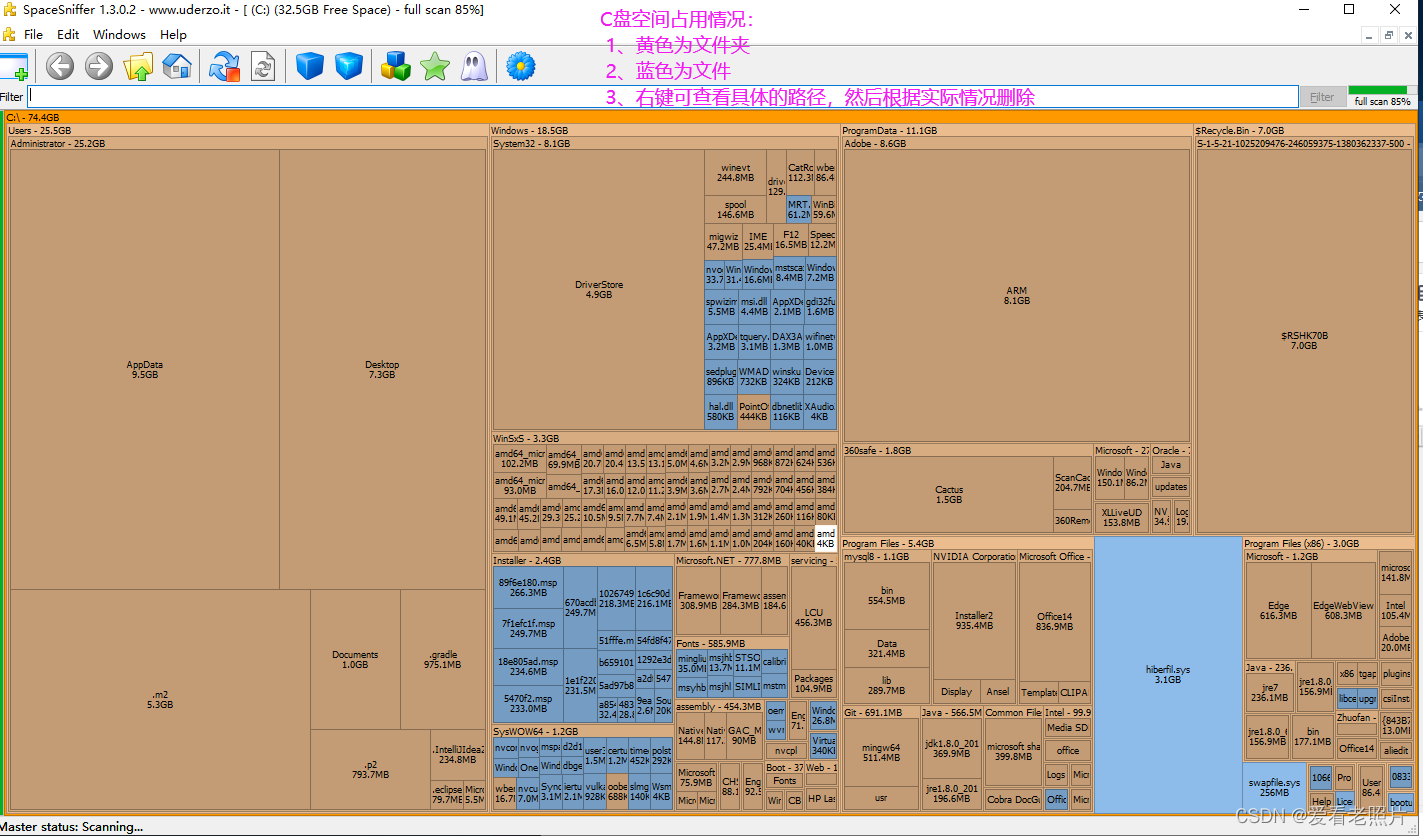Select the Windows - 18.5GB header
Viewport: 1423px width, 836px height.
pyautogui.click(x=664, y=131)
